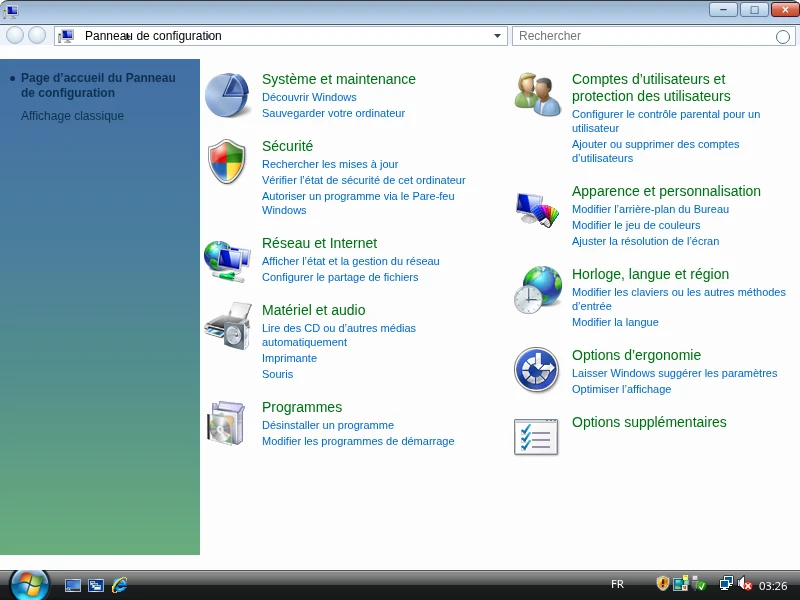Click the Sécurité shield icon
Screen dimensions: 800x600
[227, 161]
